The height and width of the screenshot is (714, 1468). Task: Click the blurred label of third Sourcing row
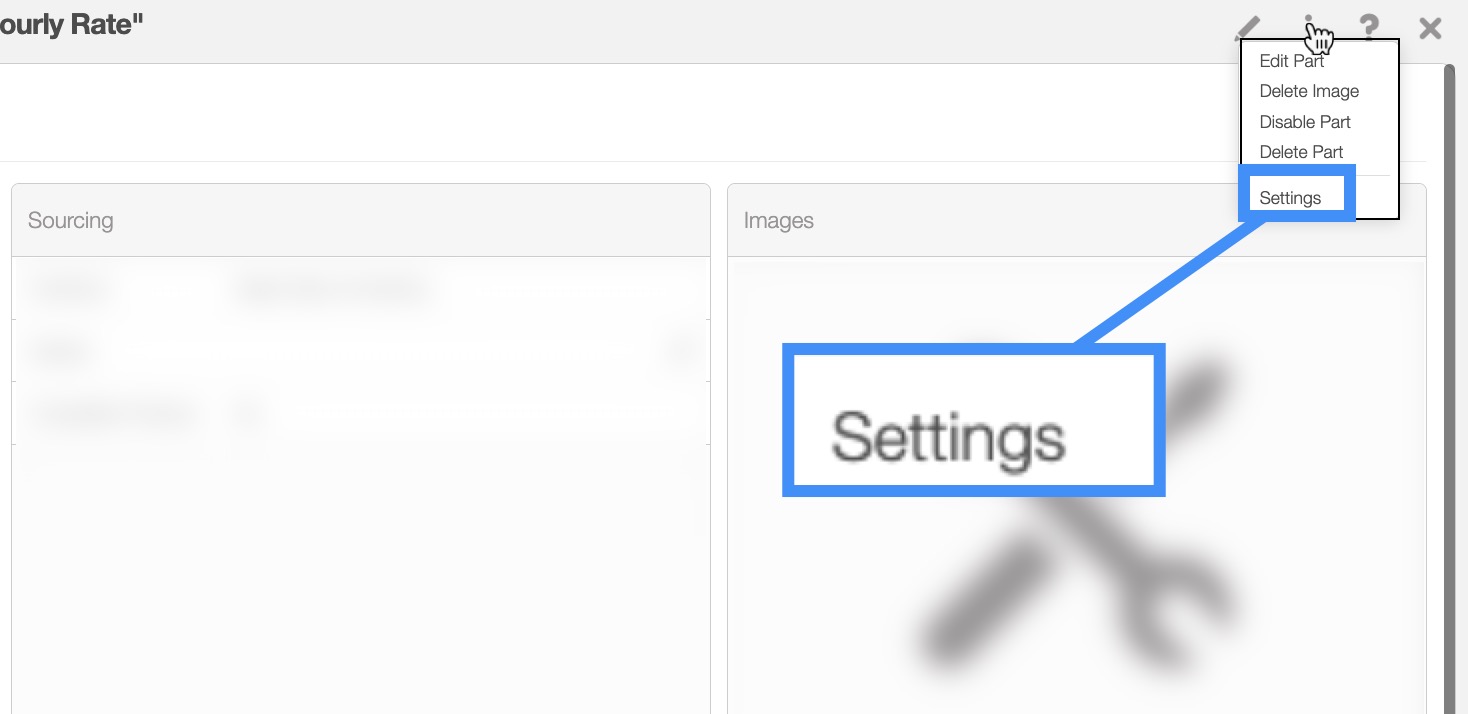click(x=112, y=413)
